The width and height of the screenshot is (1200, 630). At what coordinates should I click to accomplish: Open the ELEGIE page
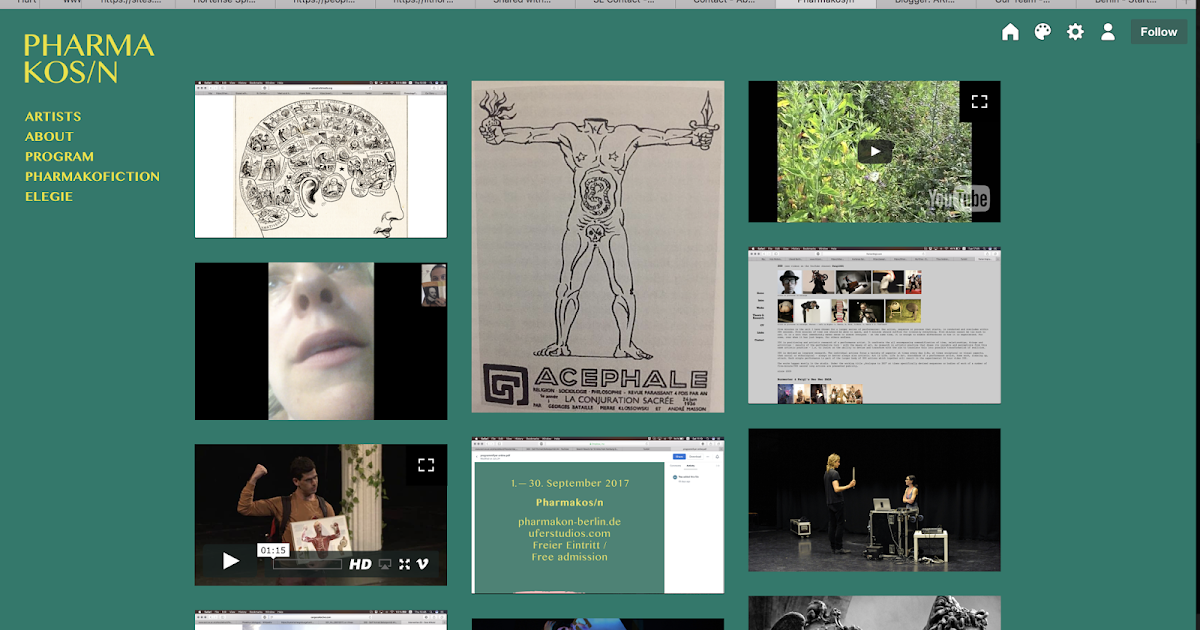[x=49, y=197]
